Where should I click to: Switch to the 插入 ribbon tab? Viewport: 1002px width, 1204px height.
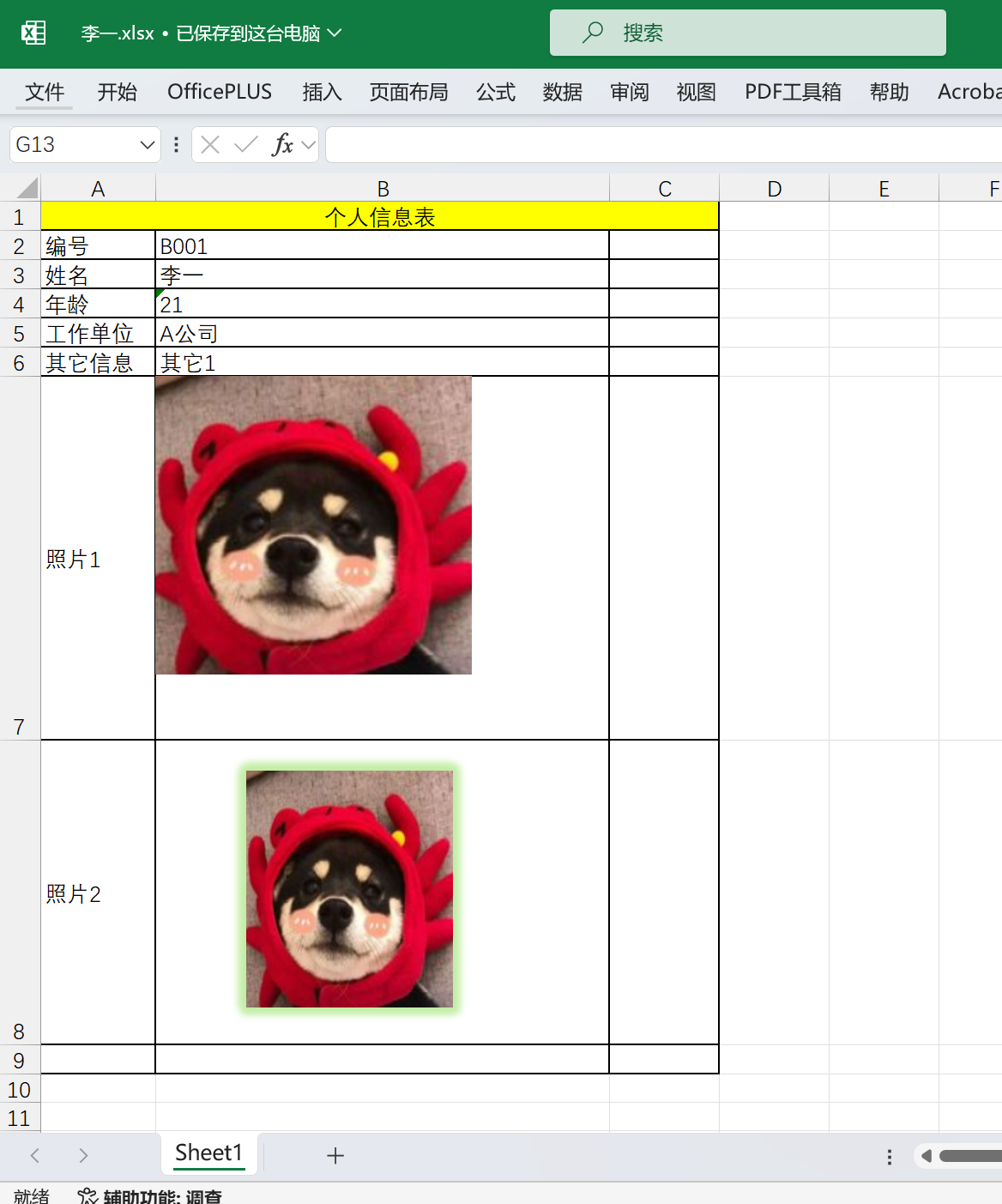coord(322,92)
